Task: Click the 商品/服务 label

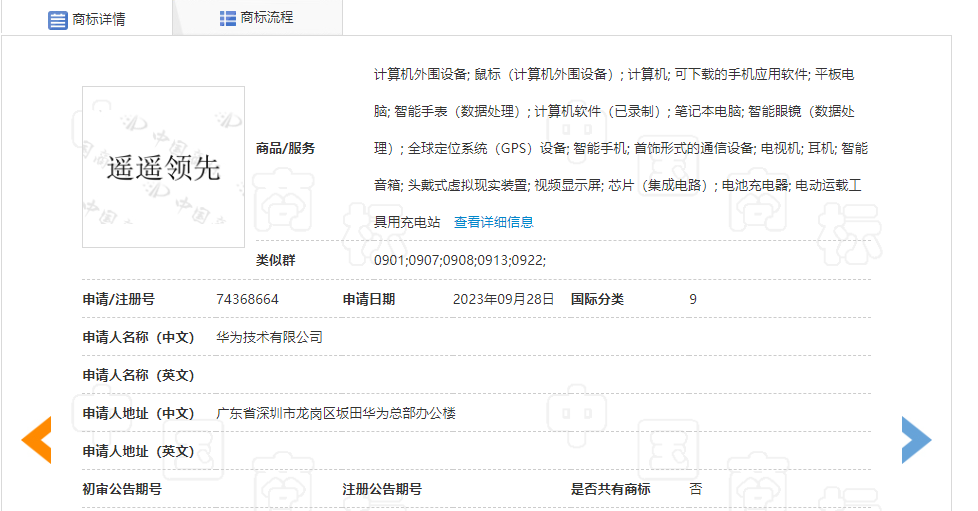Action: pos(285,148)
